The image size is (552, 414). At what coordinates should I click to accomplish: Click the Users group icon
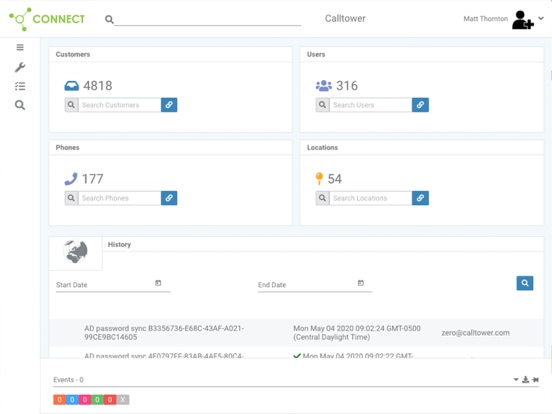(x=324, y=86)
